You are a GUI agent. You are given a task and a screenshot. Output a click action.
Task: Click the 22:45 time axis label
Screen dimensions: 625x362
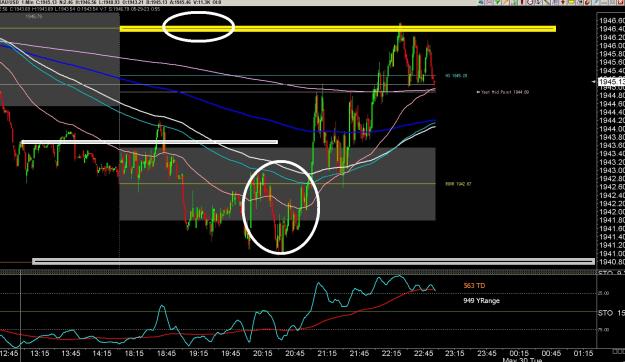[423, 353]
